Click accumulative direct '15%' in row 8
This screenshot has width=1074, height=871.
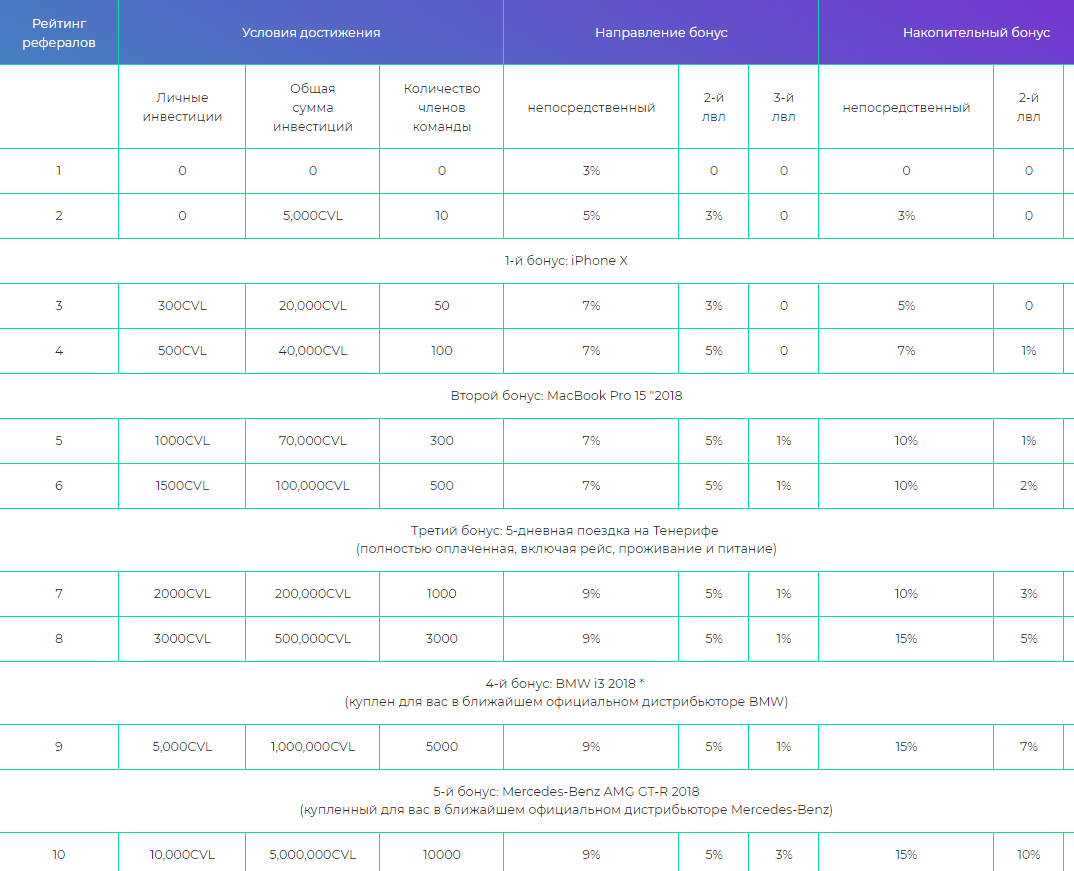(x=906, y=639)
